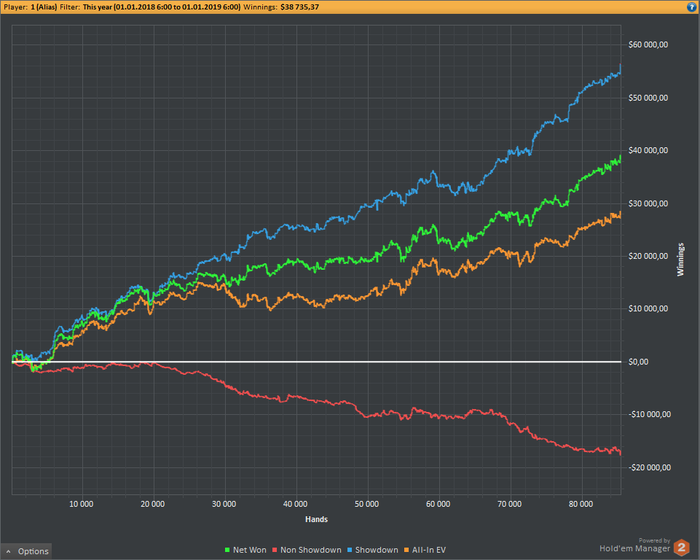Image resolution: width=700 pixels, height=560 pixels.
Task: Click the Player 1 (Alias) label
Action: [x=30, y=7]
